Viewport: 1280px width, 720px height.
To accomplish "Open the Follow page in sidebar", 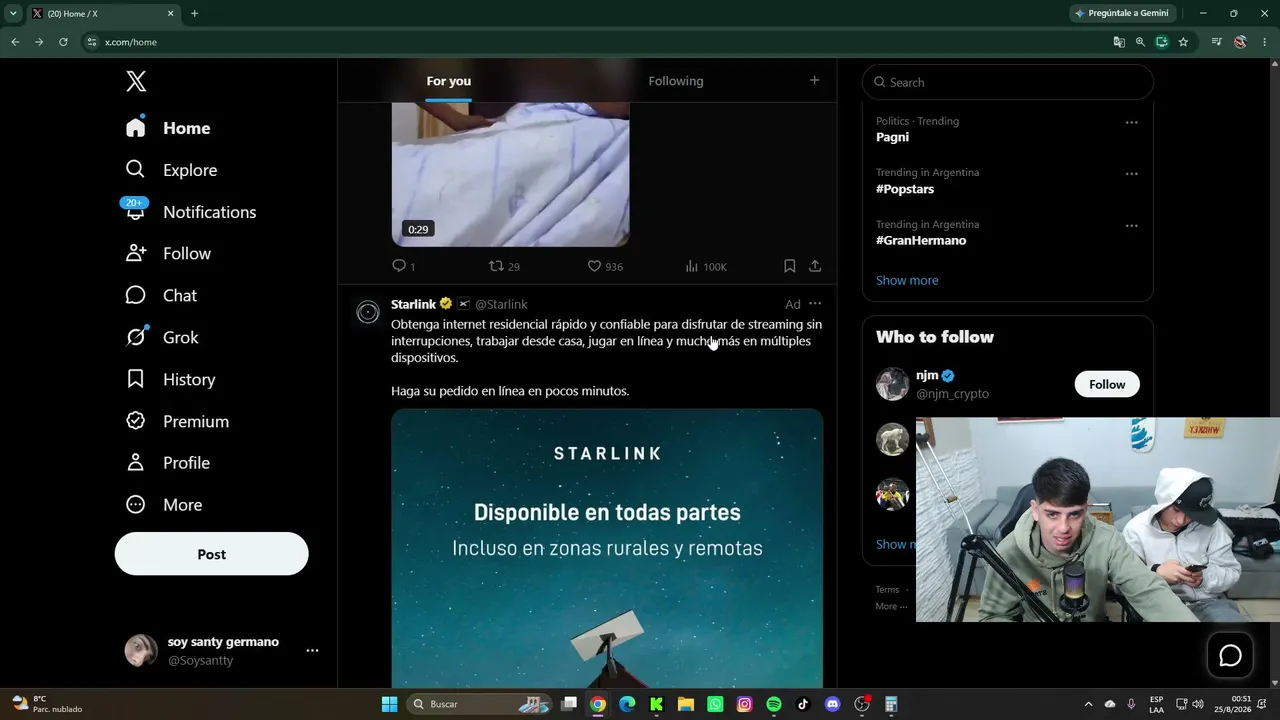I will point(168,254).
